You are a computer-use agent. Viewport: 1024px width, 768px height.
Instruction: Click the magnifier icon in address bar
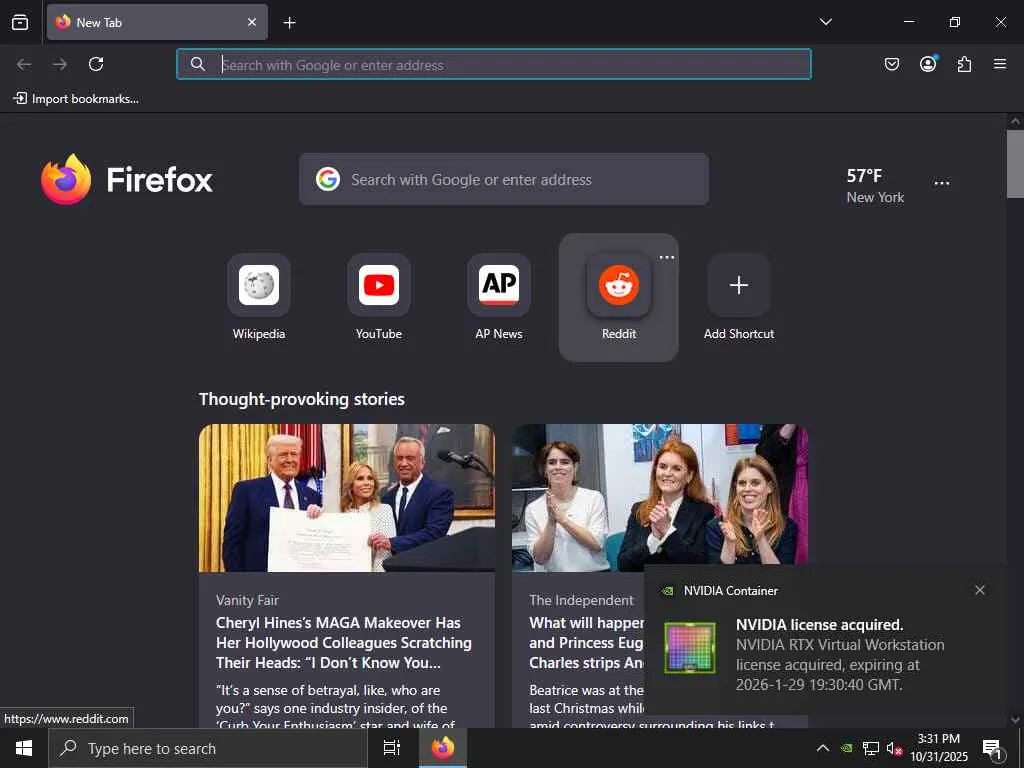pyautogui.click(x=197, y=64)
